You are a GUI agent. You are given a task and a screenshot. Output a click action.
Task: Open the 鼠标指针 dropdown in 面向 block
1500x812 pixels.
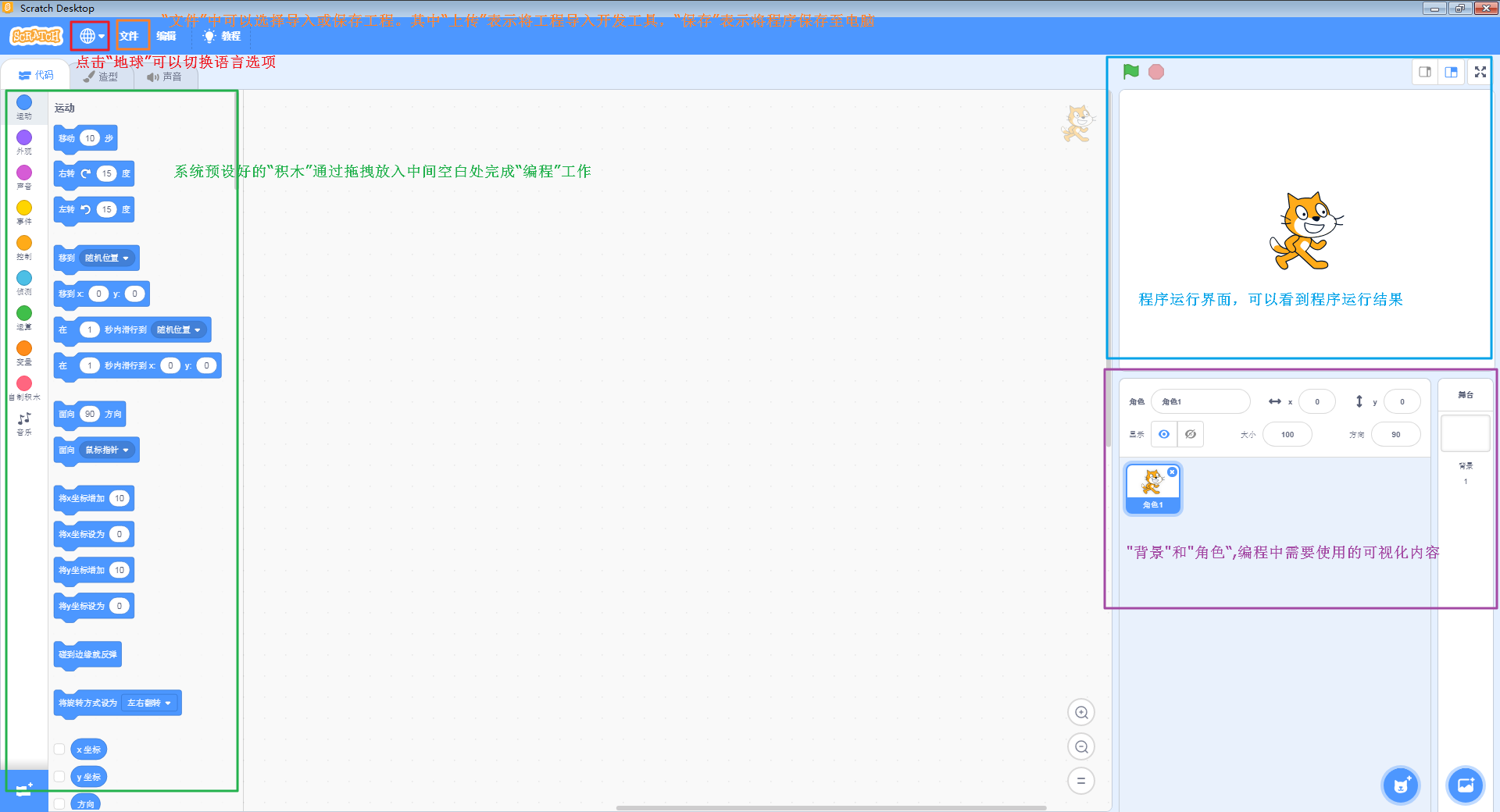pos(108,450)
